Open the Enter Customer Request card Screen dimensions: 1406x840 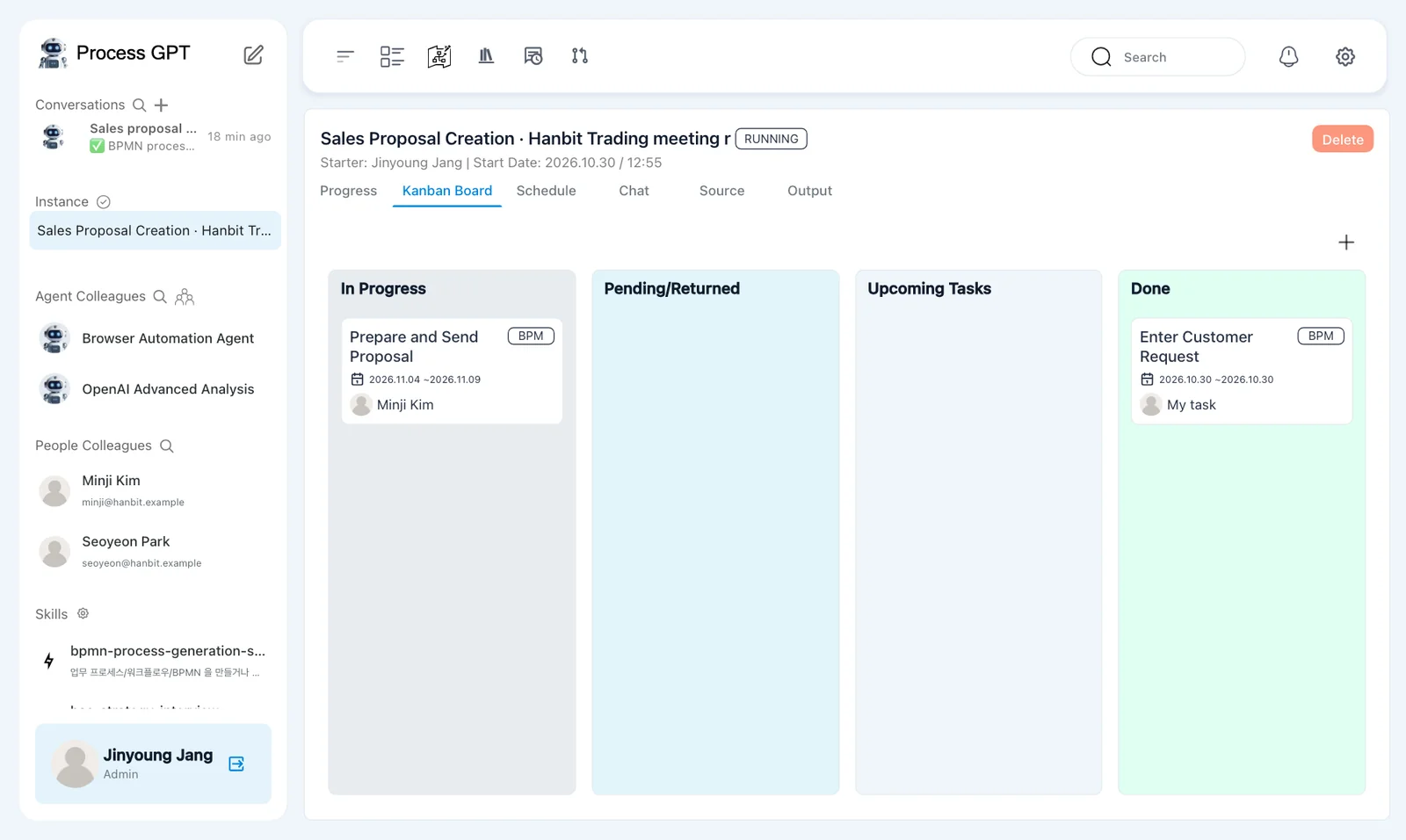click(1242, 371)
